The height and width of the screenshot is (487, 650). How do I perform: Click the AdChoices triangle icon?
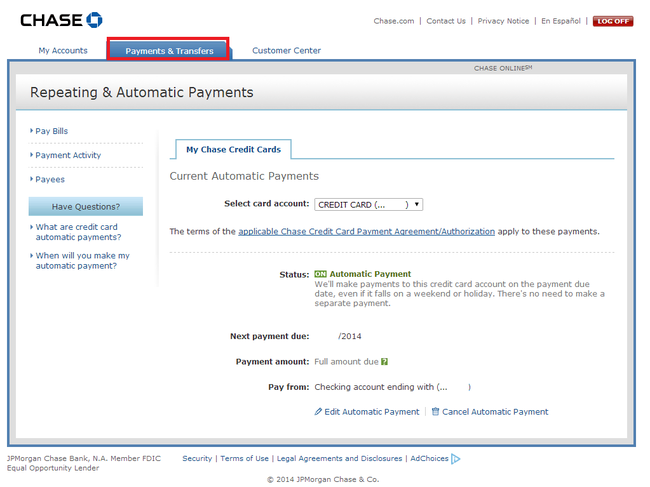(456, 459)
